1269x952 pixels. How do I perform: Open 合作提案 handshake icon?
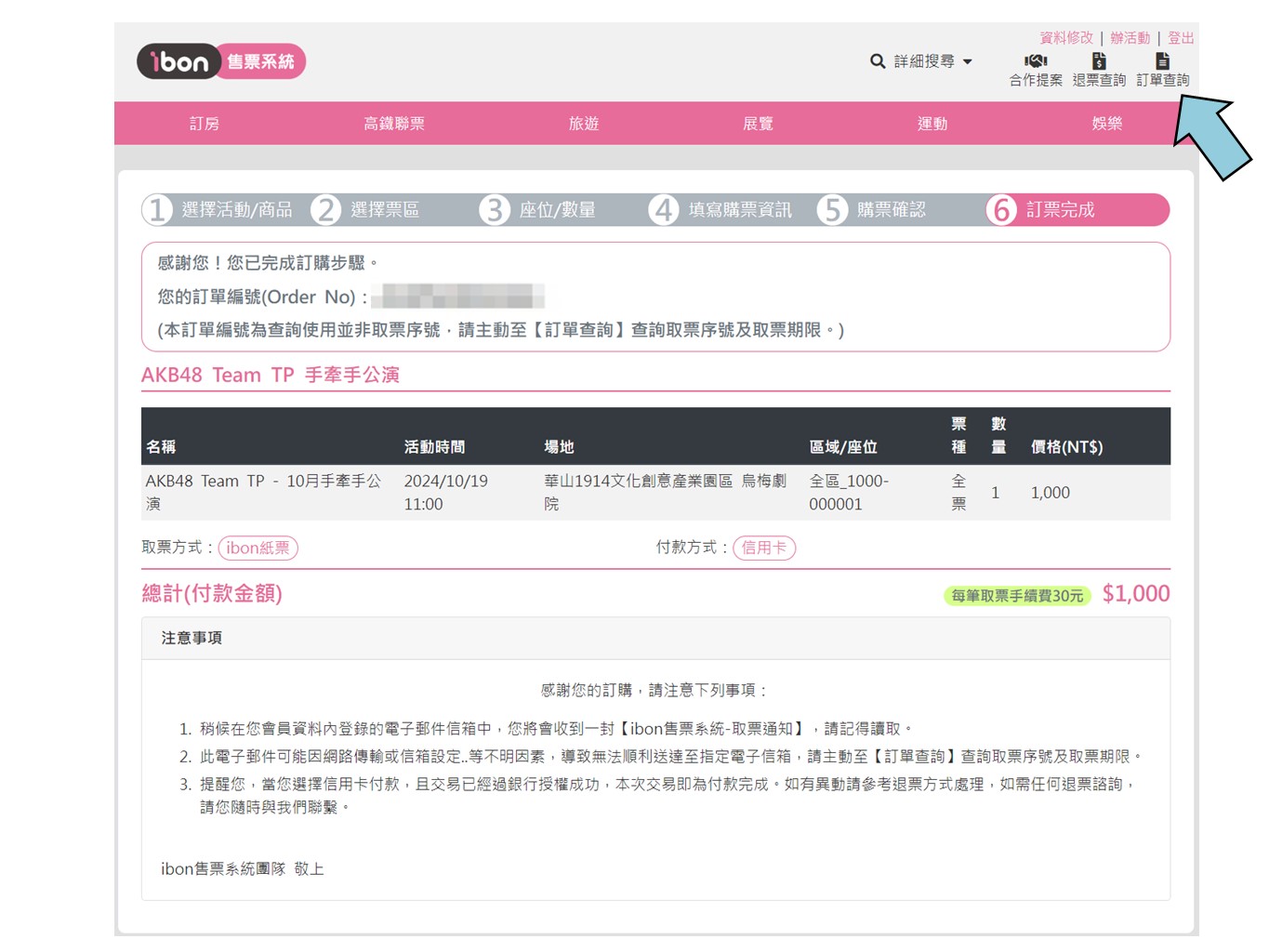click(x=1036, y=61)
